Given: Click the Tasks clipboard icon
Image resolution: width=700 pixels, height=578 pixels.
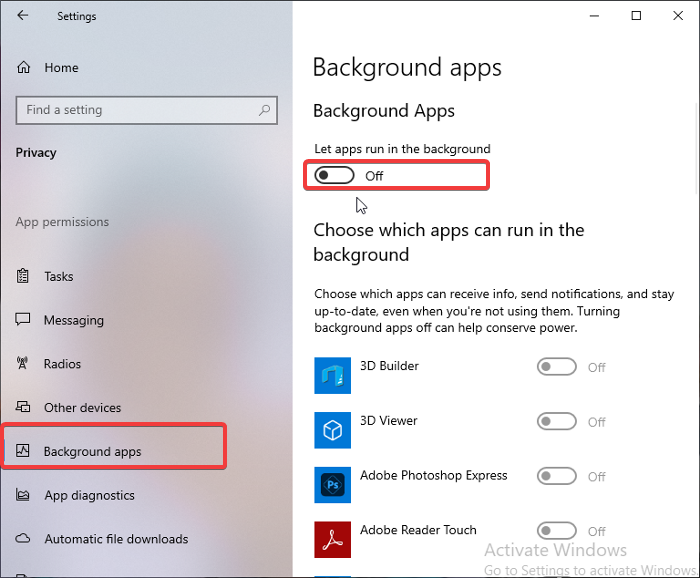Looking at the screenshot, I should point(22,276).
